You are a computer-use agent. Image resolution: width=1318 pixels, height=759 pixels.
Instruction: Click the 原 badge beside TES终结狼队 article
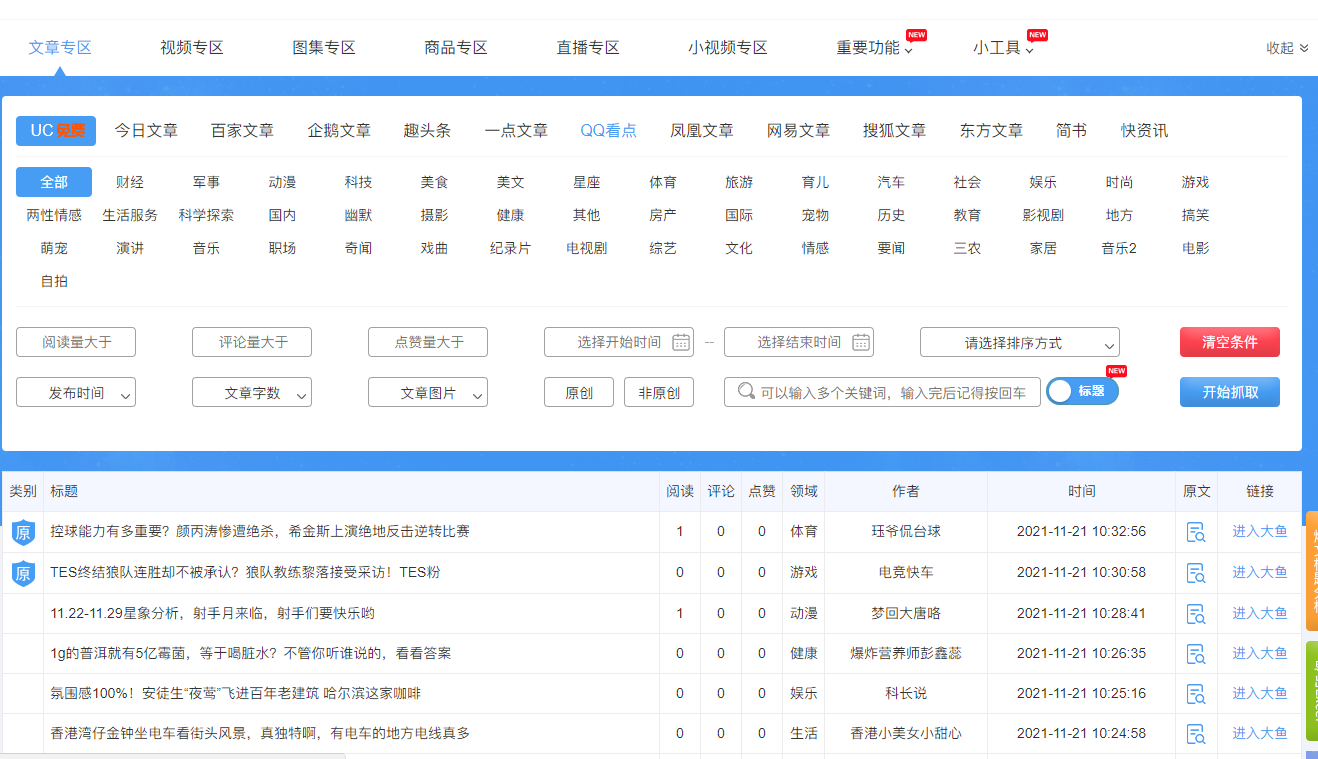(23, 573)
